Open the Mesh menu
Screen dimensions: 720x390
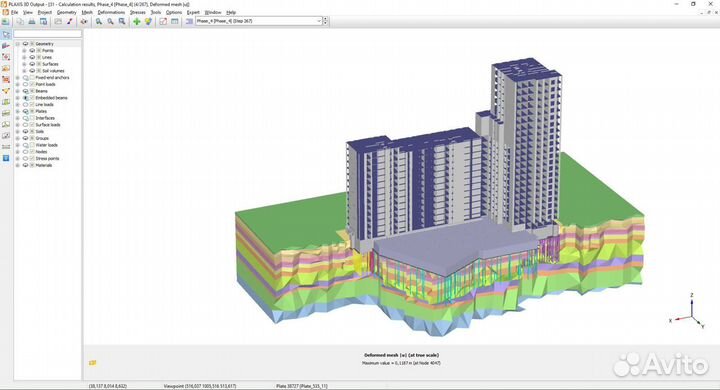pos(87,12)
